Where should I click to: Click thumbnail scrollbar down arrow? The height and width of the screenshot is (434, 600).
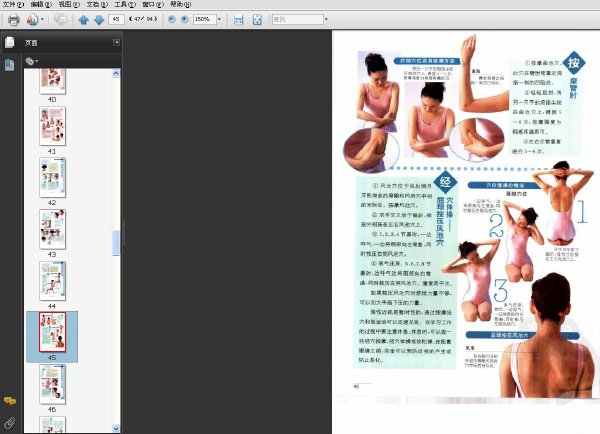(116, 429)
